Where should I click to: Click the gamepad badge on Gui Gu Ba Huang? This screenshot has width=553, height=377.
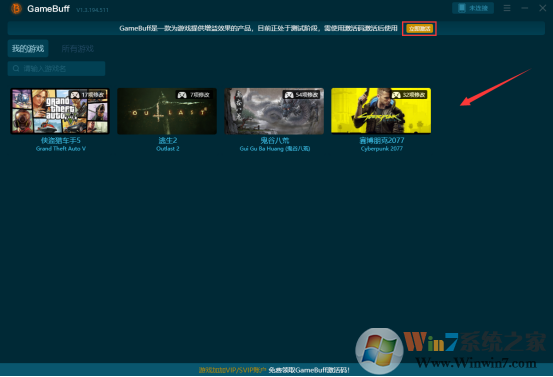pos(289,95)
